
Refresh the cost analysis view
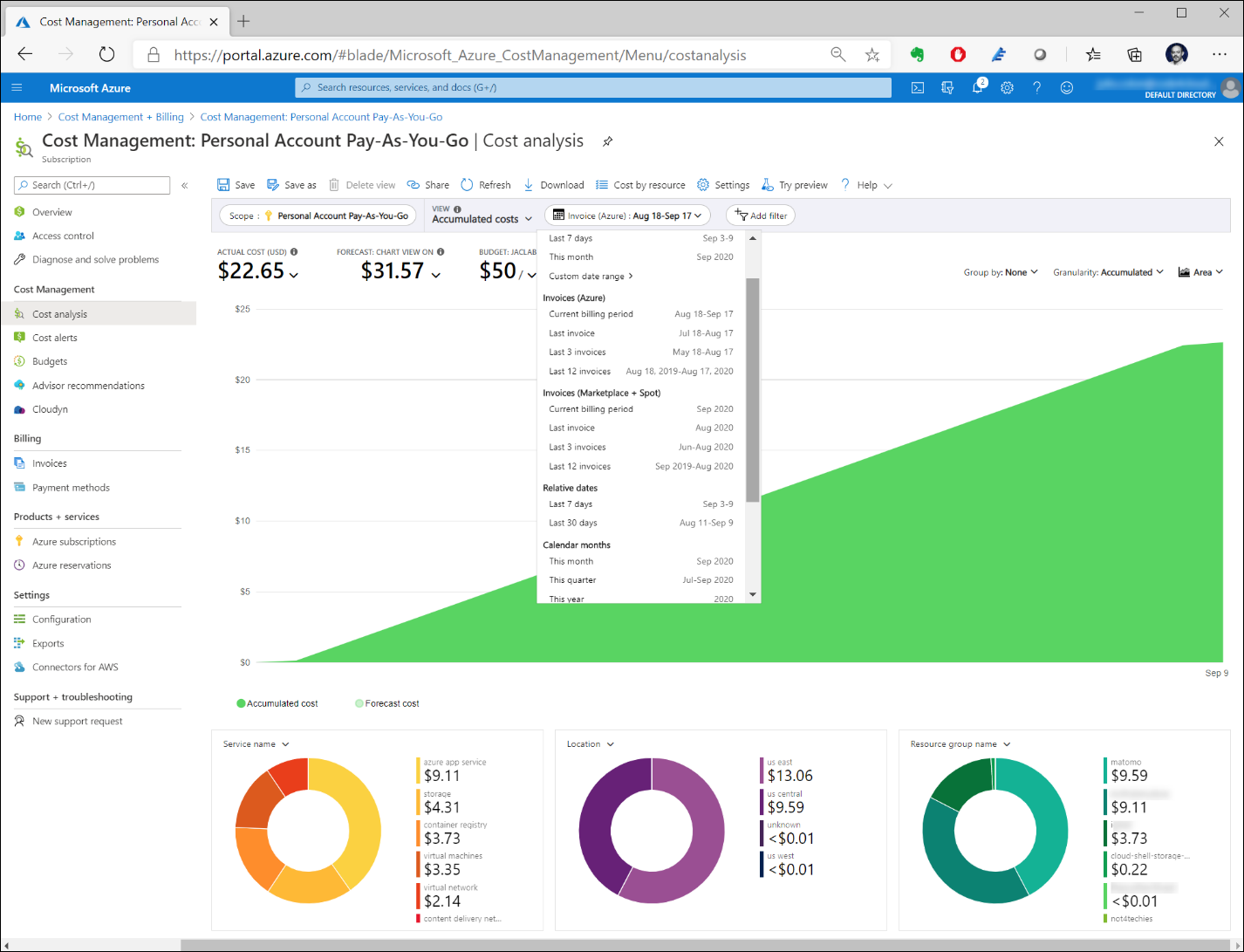tap(486, 185)
